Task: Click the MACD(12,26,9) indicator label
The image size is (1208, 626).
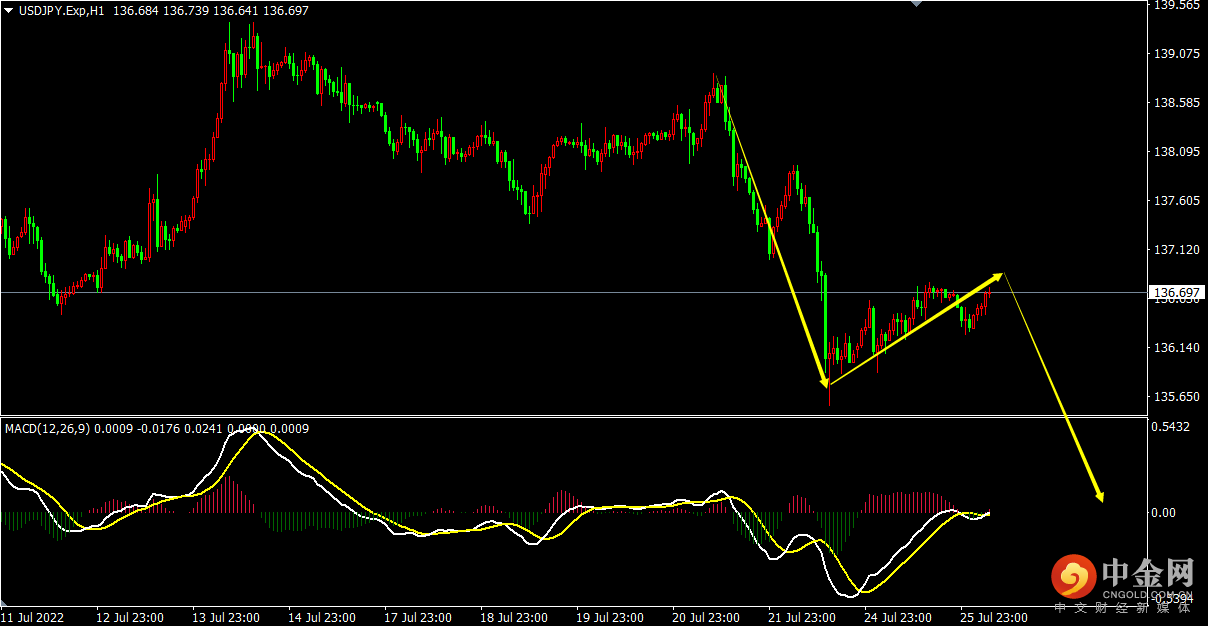Action: tap(47, 428)
